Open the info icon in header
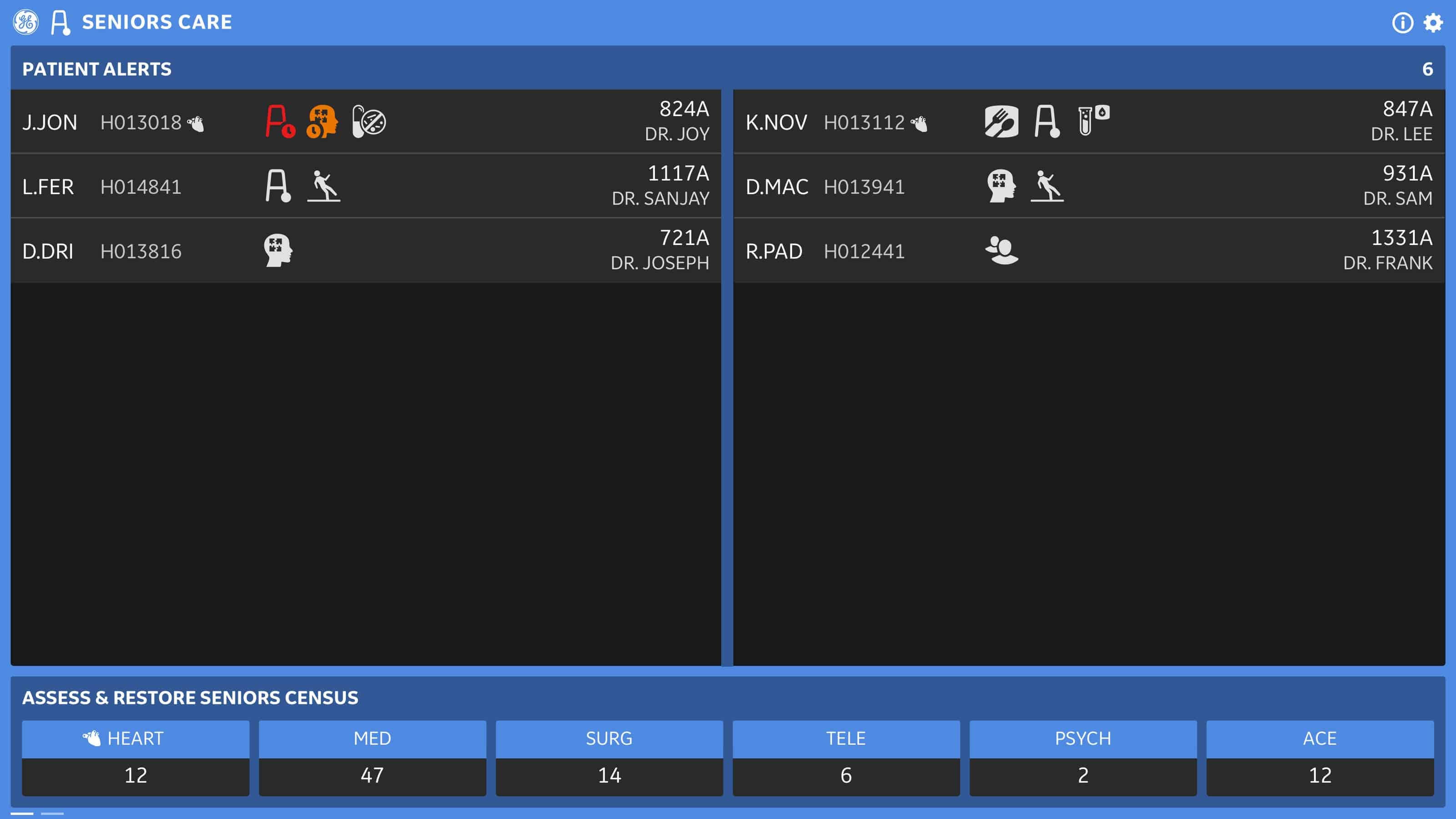 tap(1402, 23)
